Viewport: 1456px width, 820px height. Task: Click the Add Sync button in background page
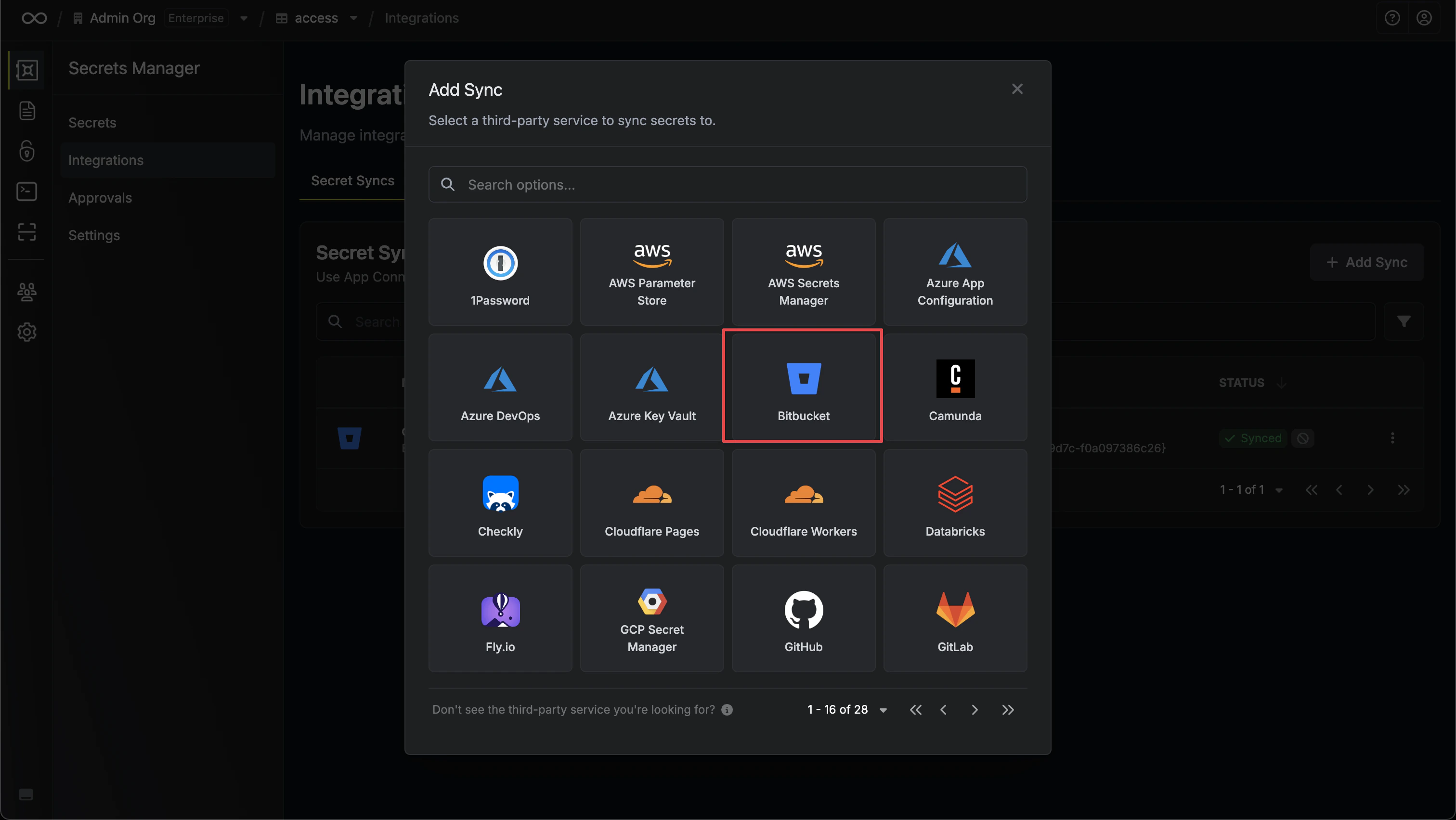[x=1366, y=262]
